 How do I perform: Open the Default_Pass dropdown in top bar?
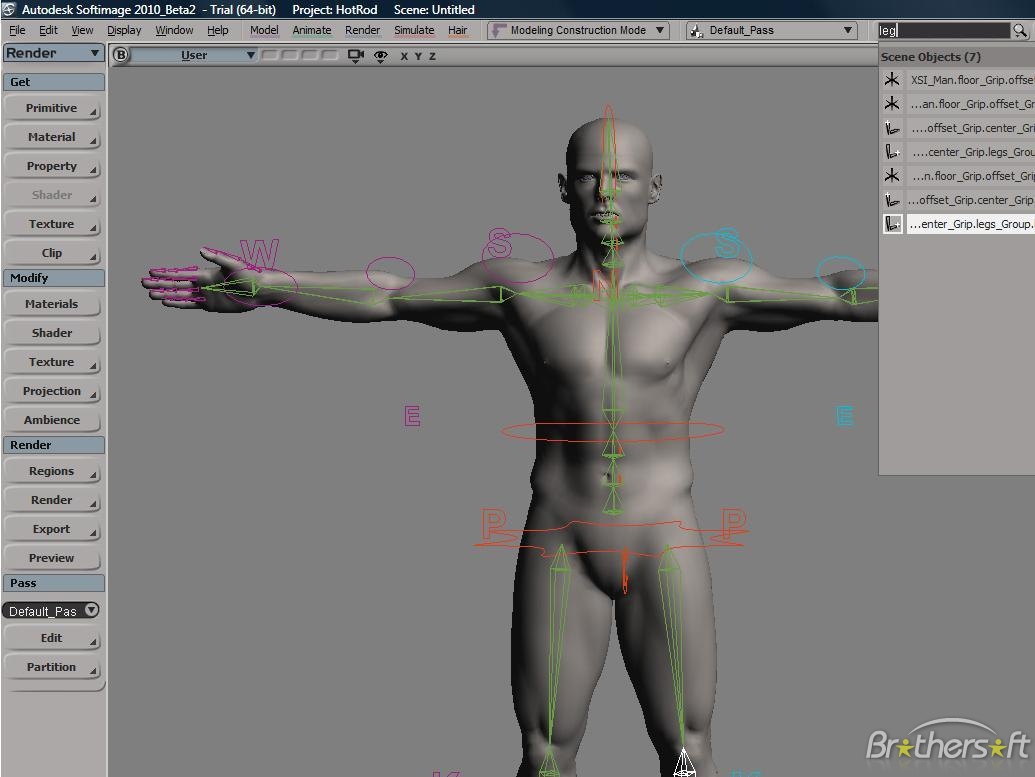tap(771, 30)
